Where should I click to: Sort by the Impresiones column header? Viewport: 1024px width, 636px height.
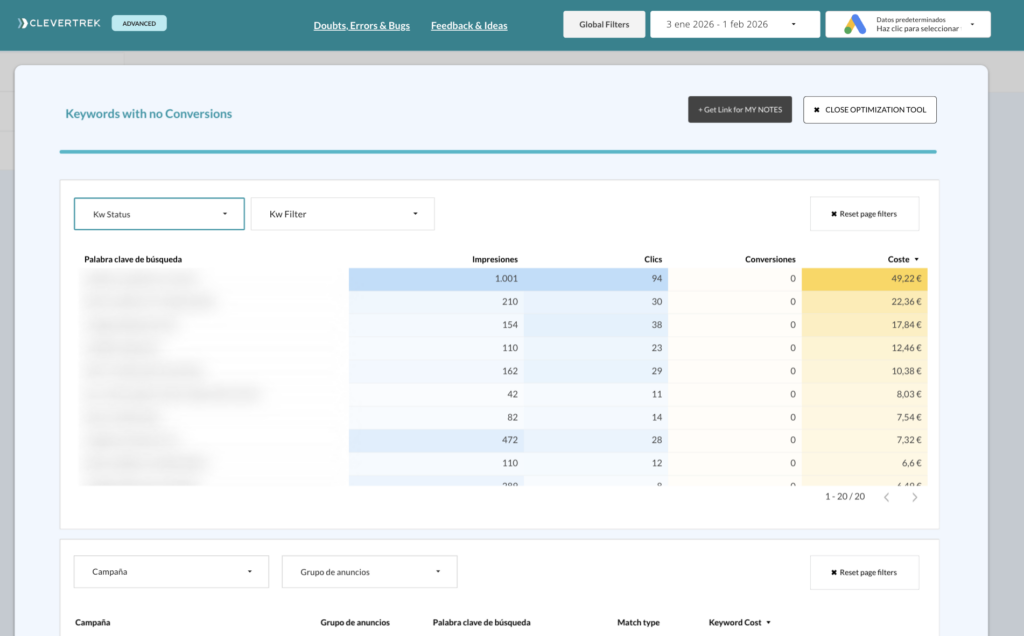click(x=494, y=260)
